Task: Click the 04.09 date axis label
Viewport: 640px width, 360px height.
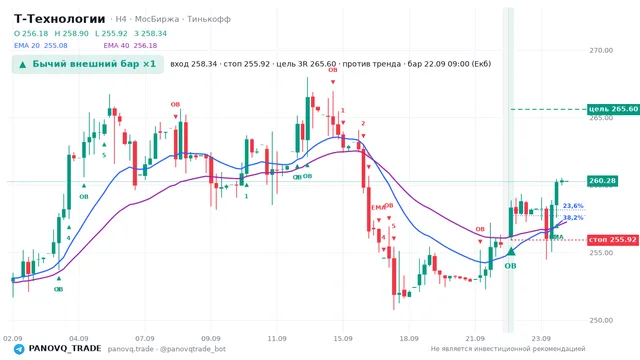Action: [x=79, y=339]
